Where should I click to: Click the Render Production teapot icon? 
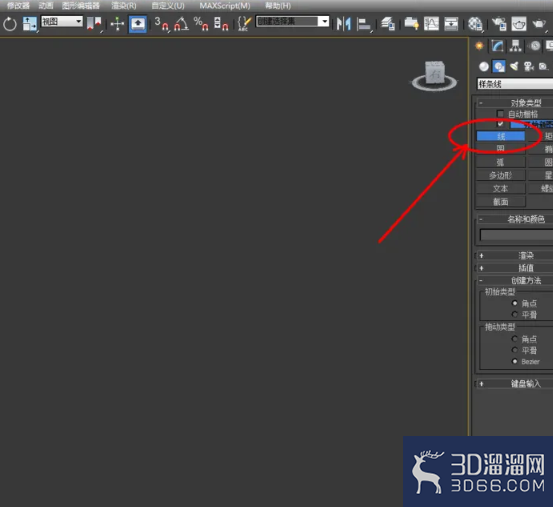coord(539,24)
